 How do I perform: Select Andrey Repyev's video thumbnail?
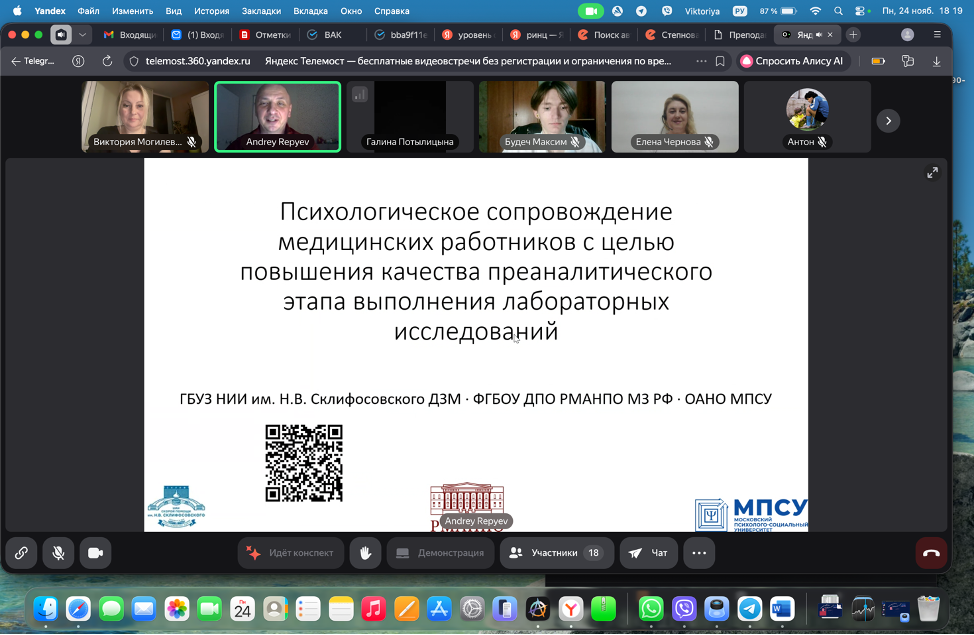tap(277, 116)
